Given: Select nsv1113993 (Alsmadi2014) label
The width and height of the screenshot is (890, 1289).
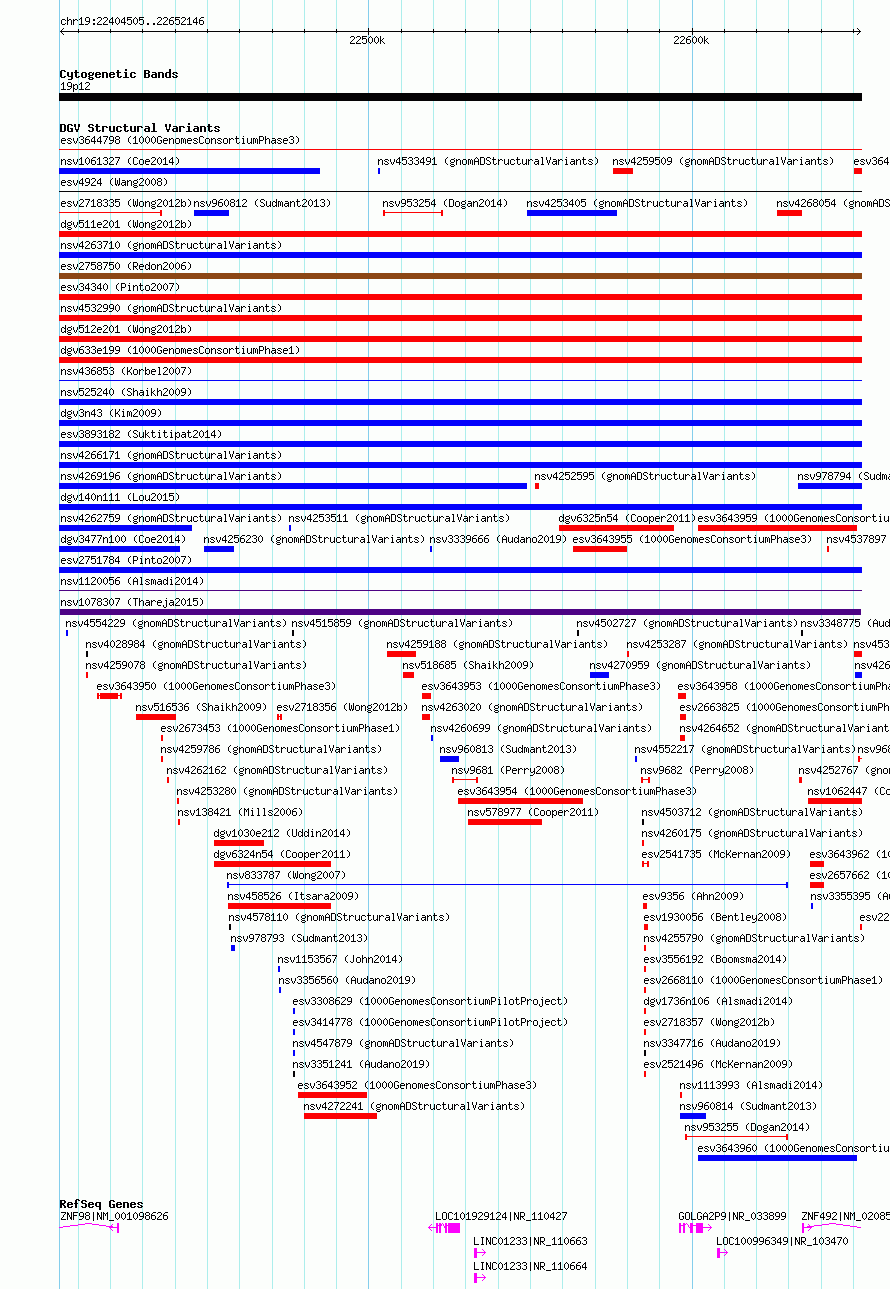Looking at the screenshot, I should [x=752, y=1085].
